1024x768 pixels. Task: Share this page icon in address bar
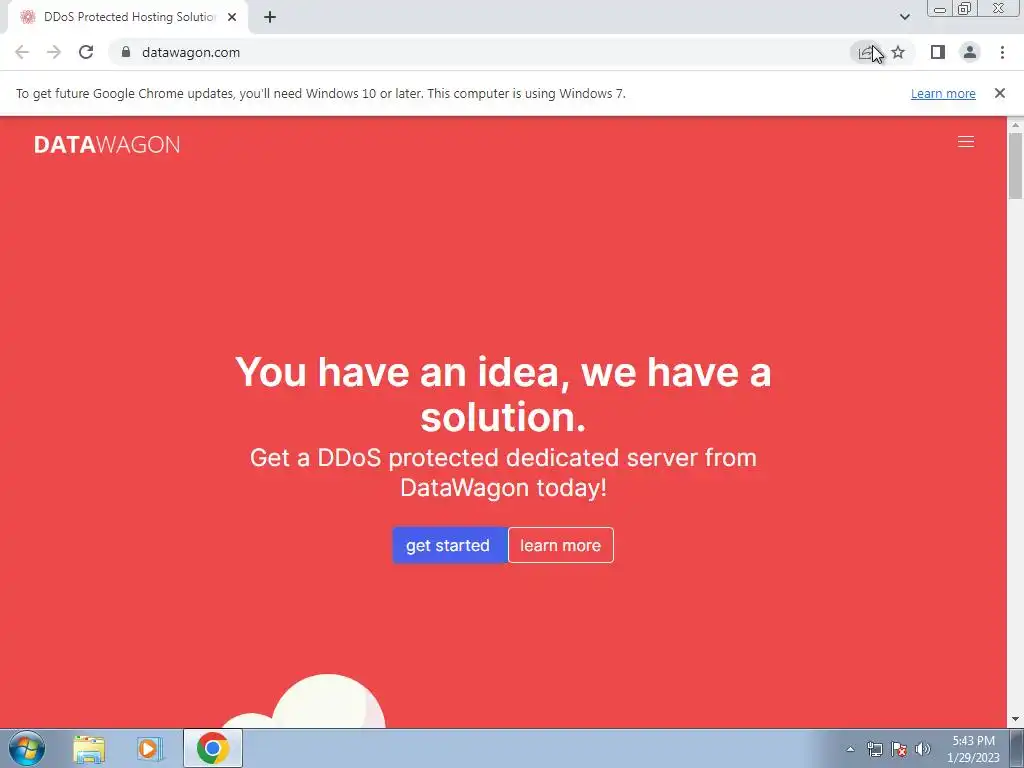click(x=866, y=52)
